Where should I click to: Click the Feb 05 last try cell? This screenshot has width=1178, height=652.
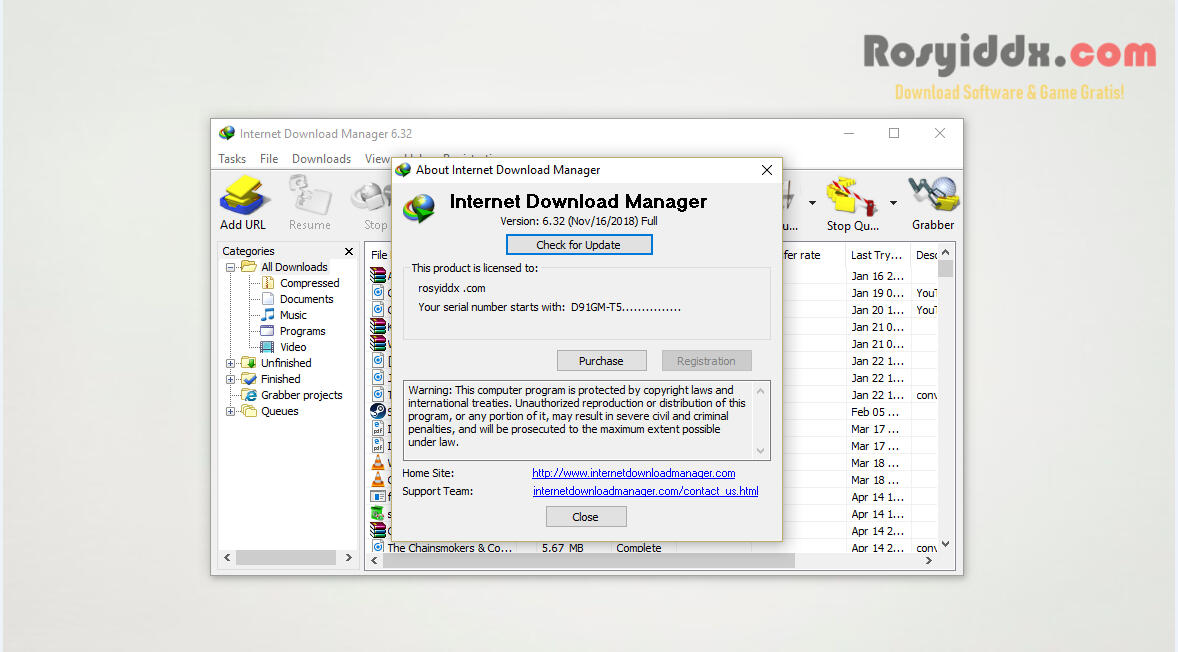tap(876, 412)
